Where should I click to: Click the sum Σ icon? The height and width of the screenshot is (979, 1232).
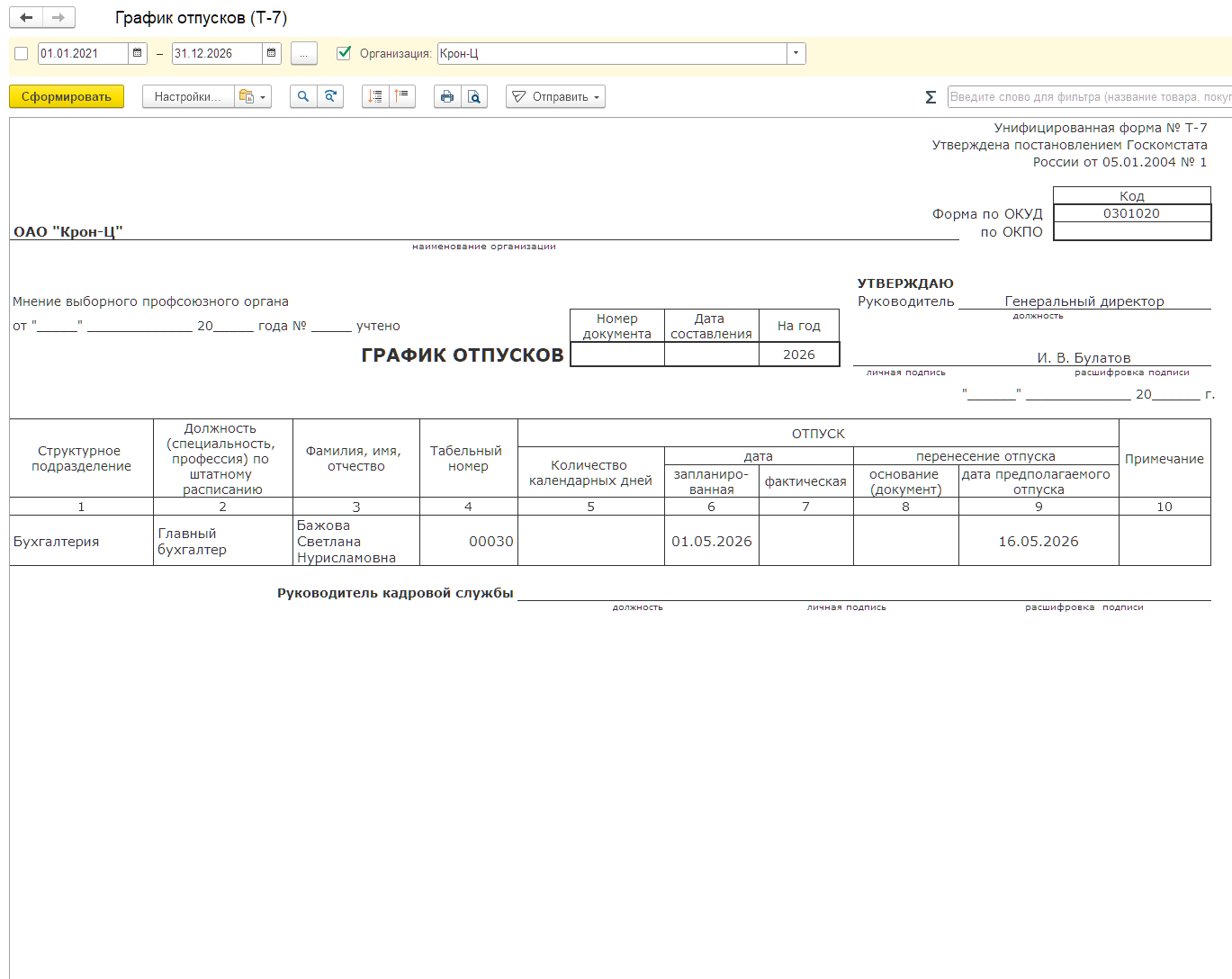[931, 96]
